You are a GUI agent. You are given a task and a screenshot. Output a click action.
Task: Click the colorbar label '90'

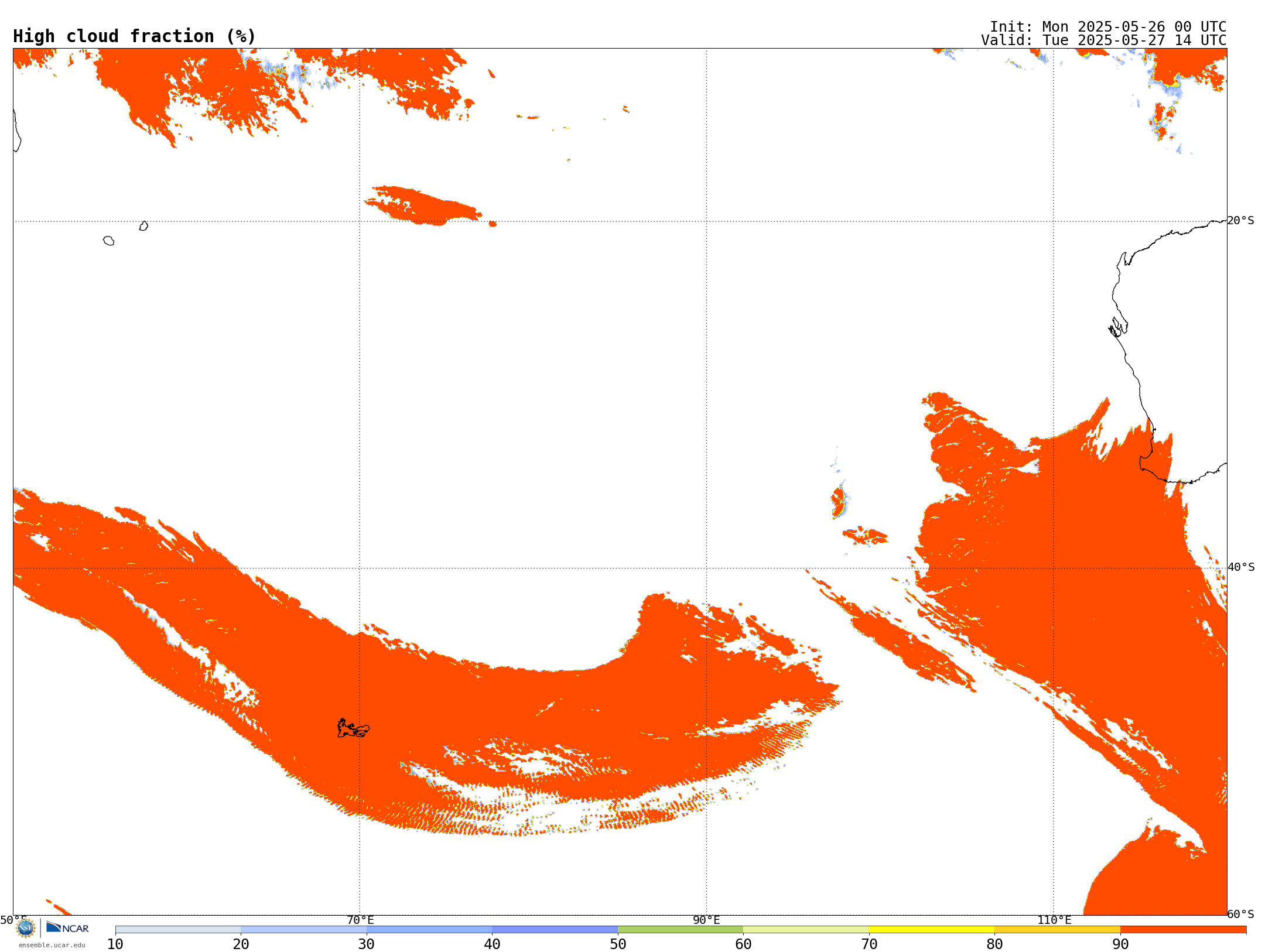point(1120,944)
